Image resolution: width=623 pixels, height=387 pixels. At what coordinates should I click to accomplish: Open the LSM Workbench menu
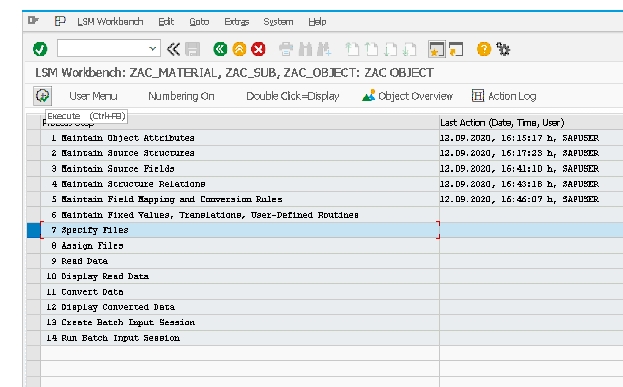(110, 21)
